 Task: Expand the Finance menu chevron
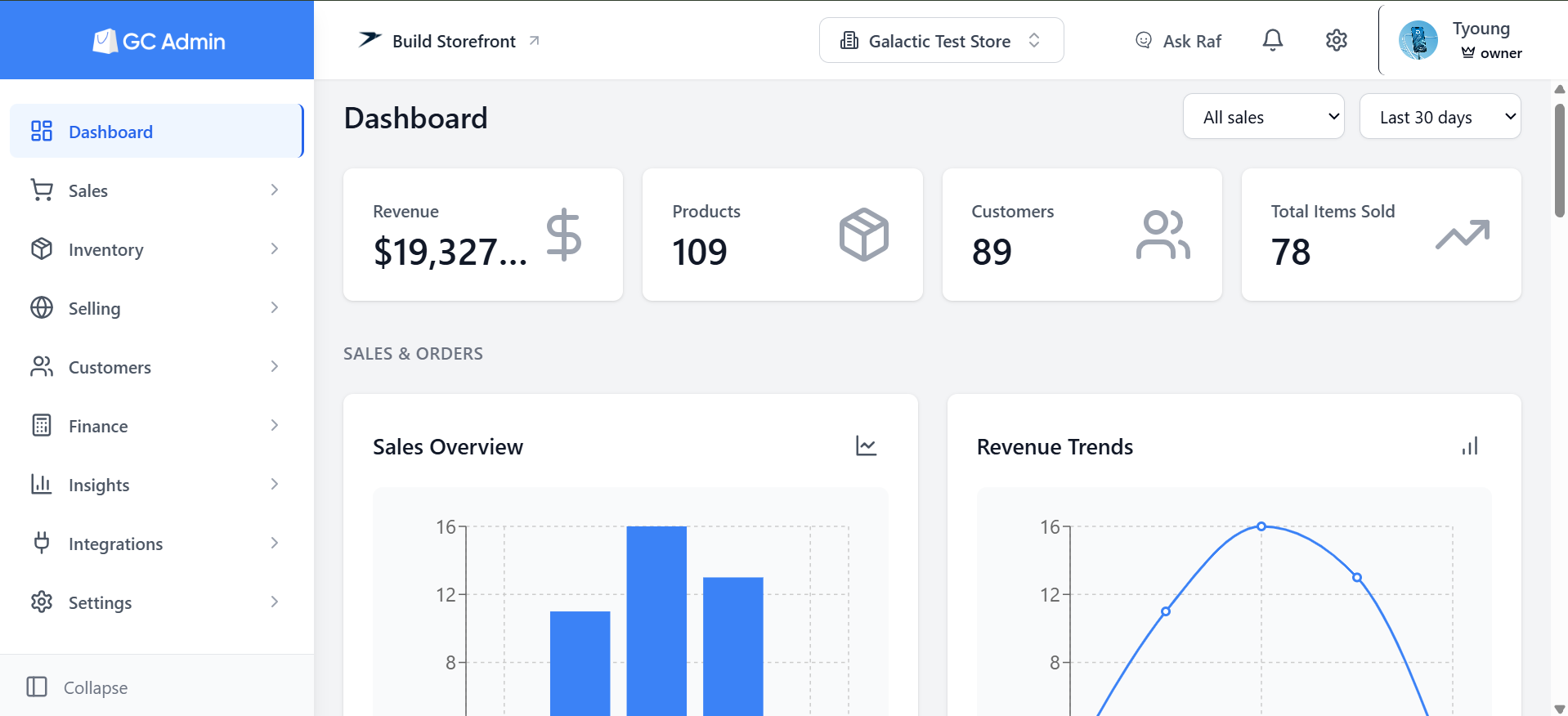pos(275,425)
